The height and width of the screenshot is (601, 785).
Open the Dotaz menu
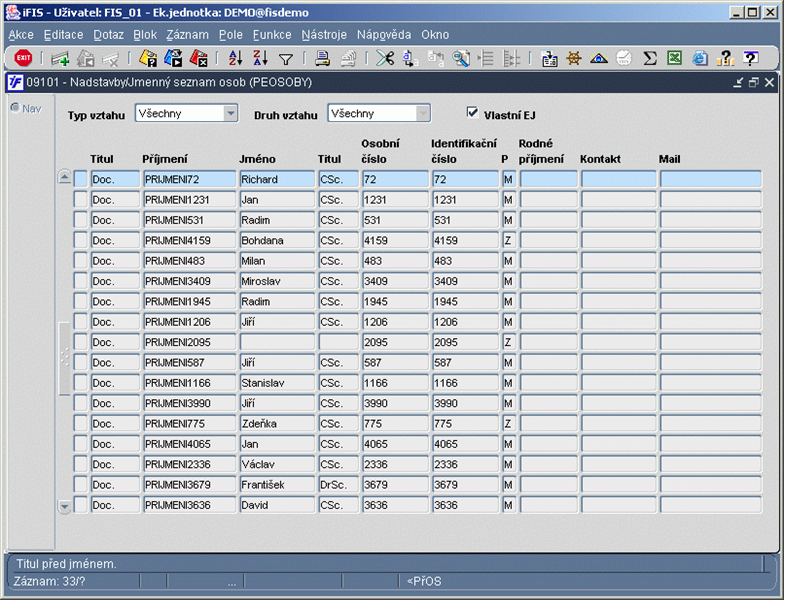coord(109,35)
